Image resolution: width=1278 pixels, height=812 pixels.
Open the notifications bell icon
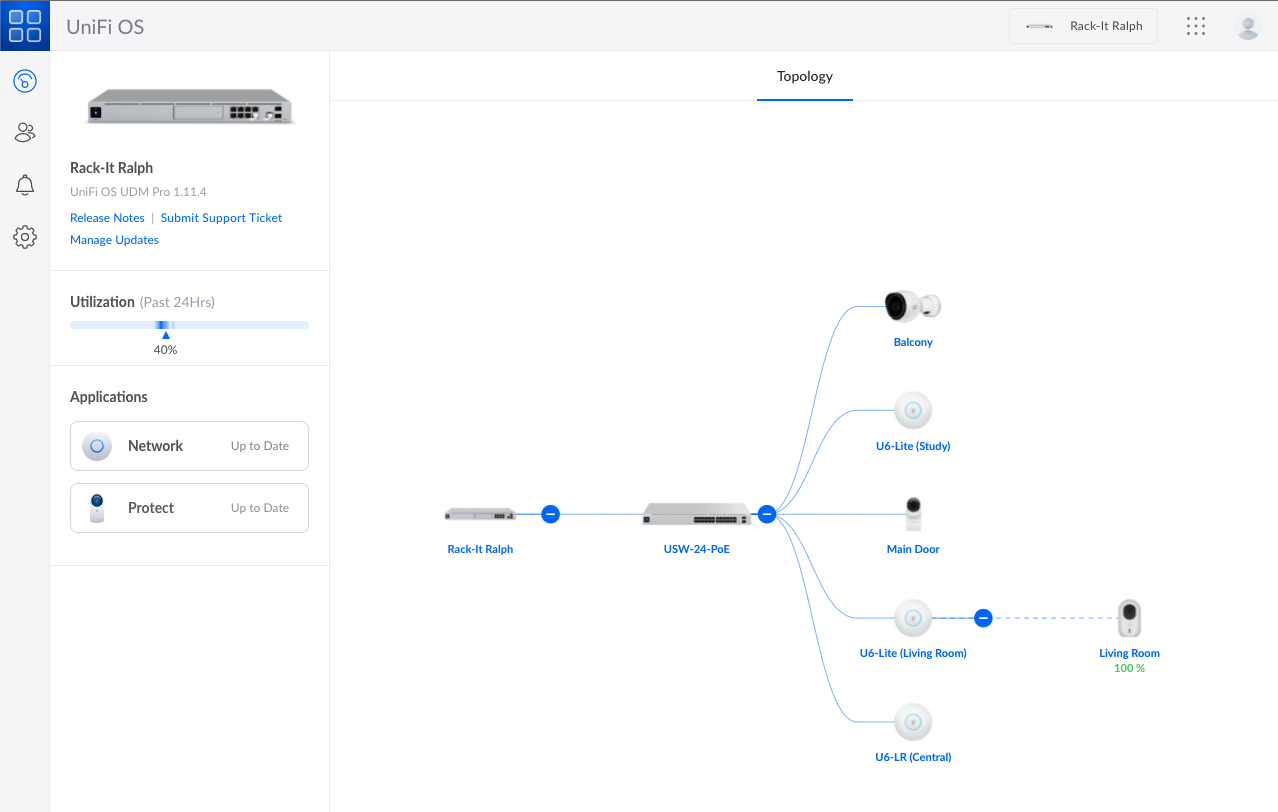point(25,185)
